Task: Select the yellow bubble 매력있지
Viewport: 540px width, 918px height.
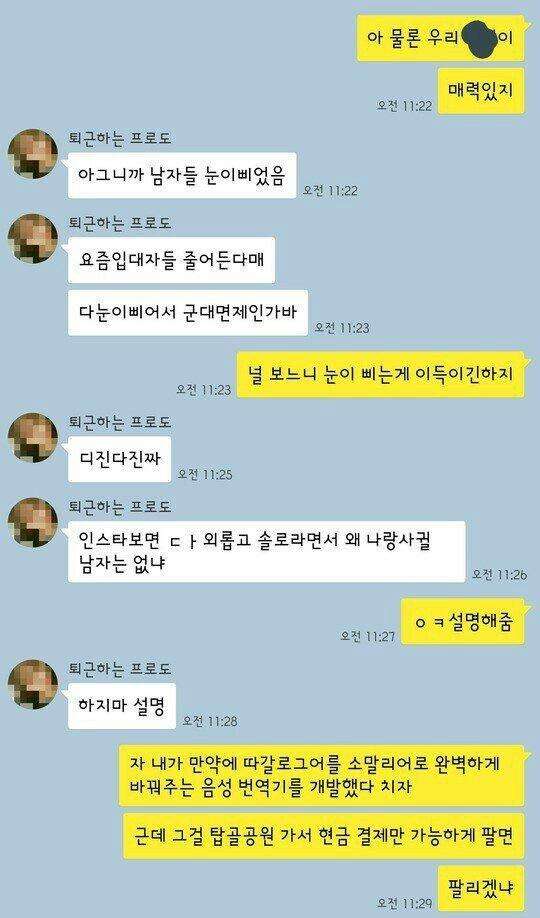Action: pyautogui.click(x=481, y=91)
